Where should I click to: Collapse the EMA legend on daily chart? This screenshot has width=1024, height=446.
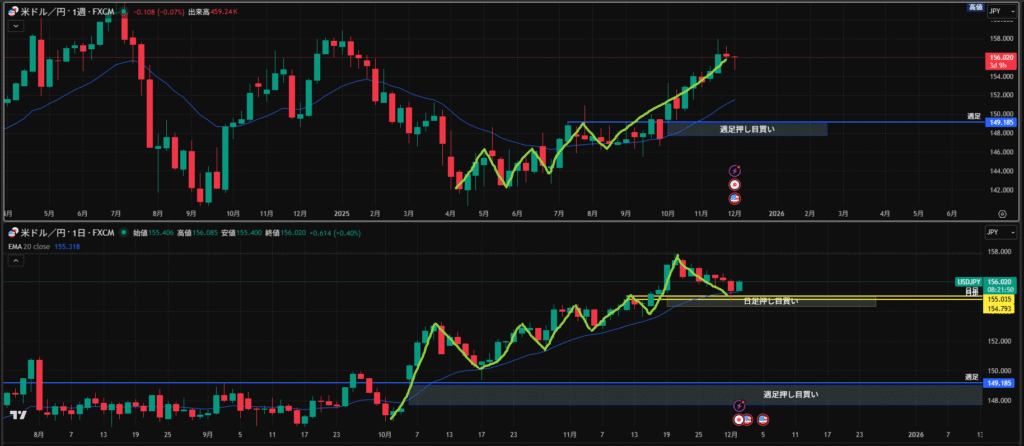coord(14,262)
